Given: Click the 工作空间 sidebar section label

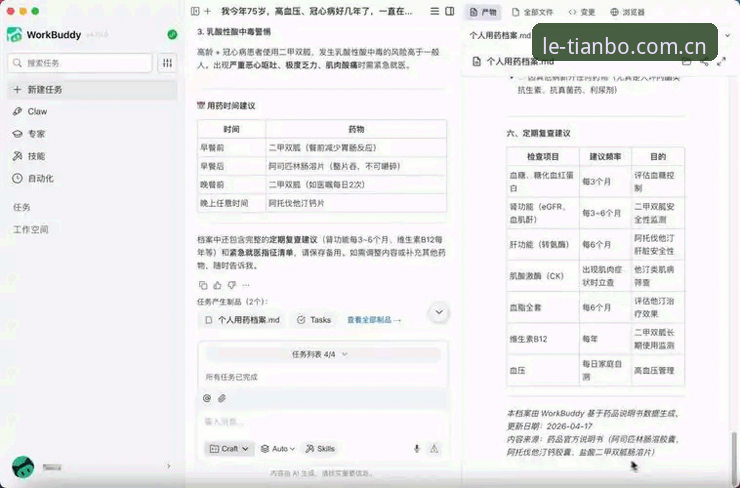Looking at the screenshot, I should [x=31, y=229].
